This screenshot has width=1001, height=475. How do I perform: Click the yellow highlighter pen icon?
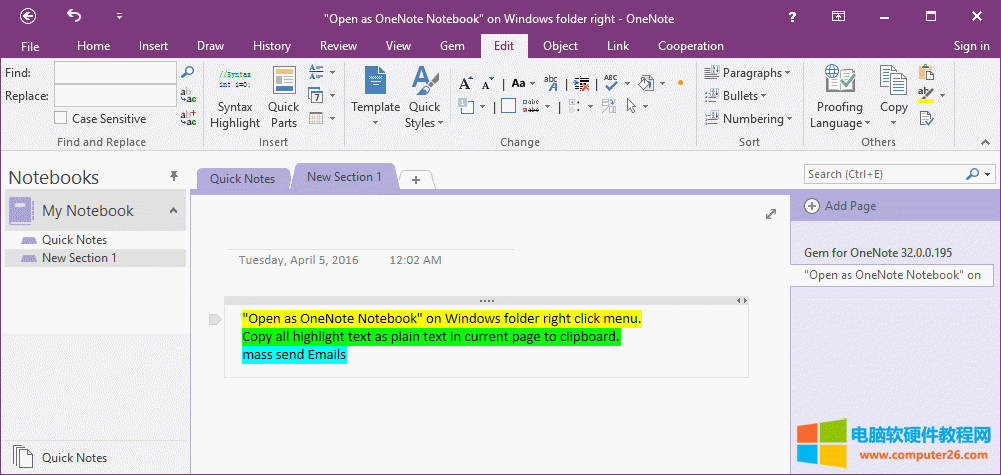(x=926, y=95)
